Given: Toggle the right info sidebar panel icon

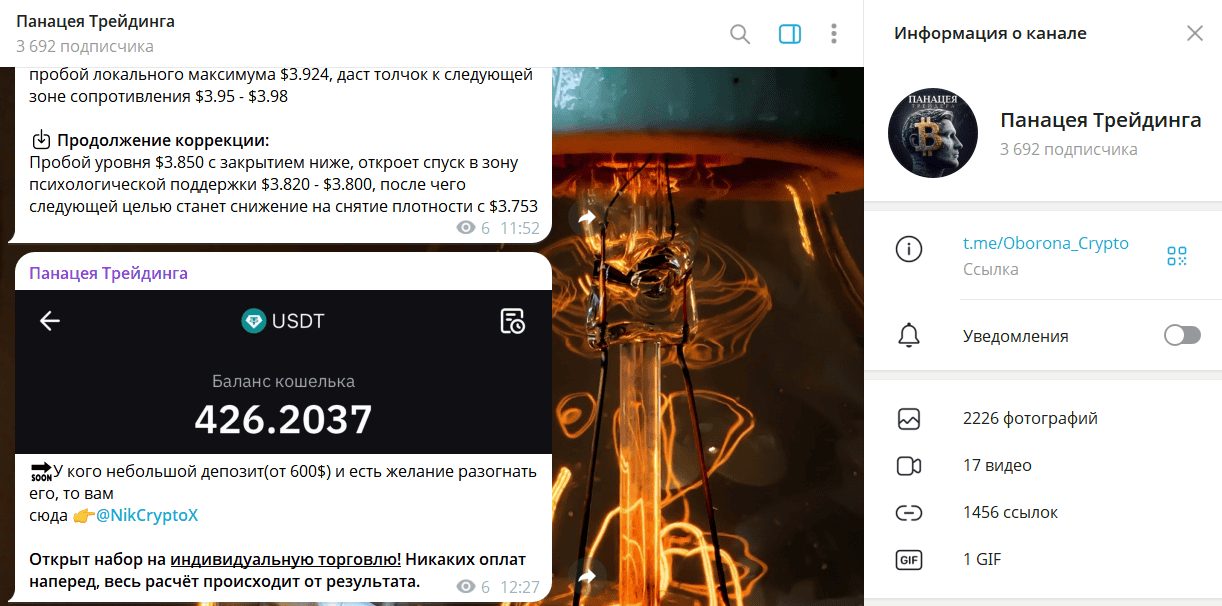Looking at the screenshot, I should point(790,34).
